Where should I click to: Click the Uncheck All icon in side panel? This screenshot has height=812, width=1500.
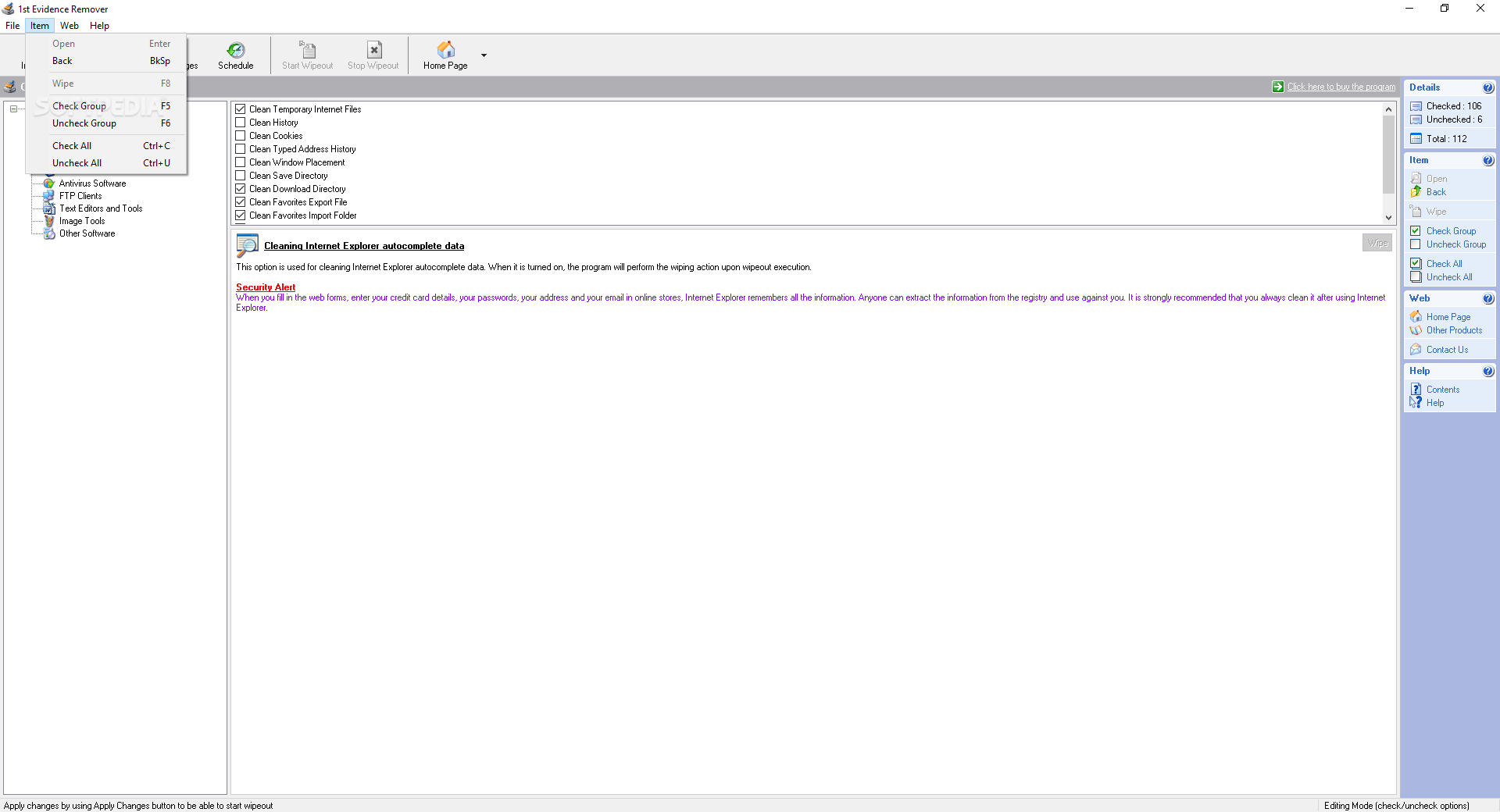click(x=1416, y=277)
